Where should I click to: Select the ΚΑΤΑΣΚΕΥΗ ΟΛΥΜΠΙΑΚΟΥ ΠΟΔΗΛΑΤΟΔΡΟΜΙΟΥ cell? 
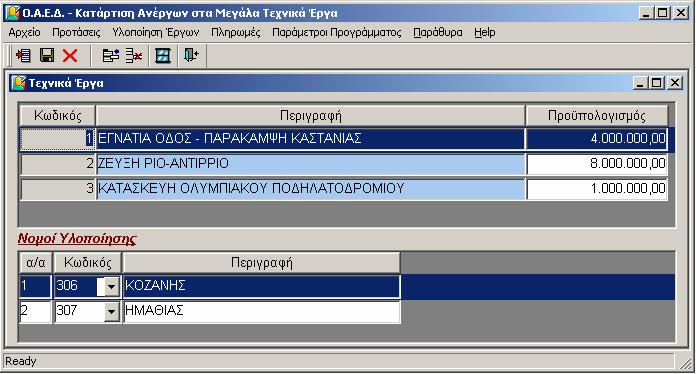[311, 189]
